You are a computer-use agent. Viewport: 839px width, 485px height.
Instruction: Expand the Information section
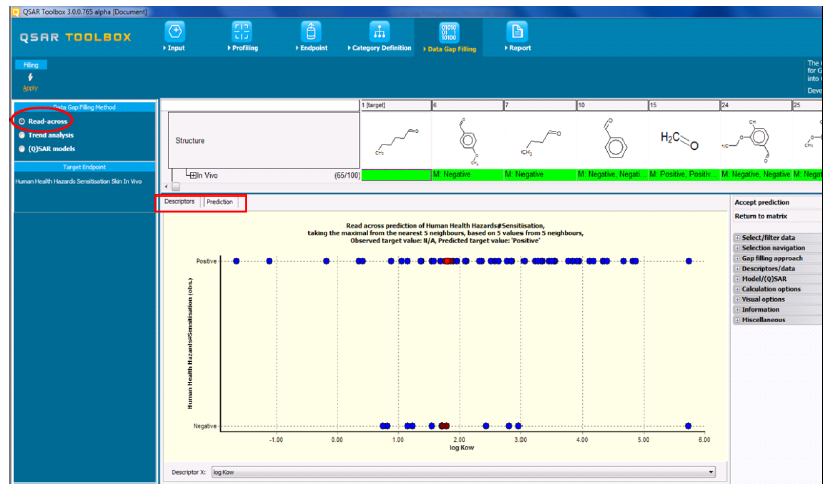[737, 309]
